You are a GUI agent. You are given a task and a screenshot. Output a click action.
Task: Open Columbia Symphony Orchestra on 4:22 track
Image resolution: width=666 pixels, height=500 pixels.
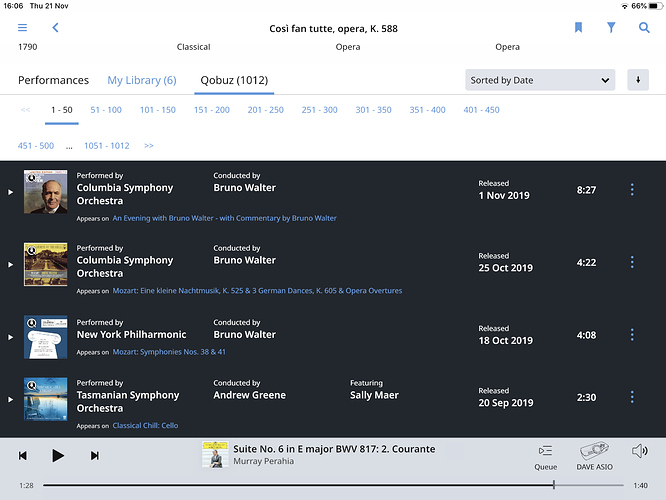click(x=125, y=267)
